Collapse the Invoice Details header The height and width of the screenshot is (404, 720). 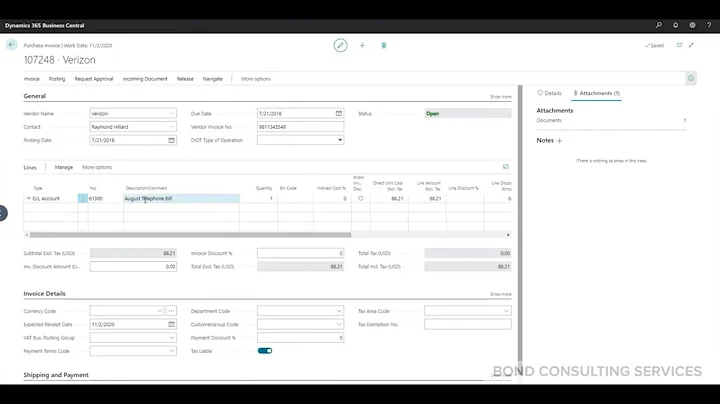coord(45,293)
